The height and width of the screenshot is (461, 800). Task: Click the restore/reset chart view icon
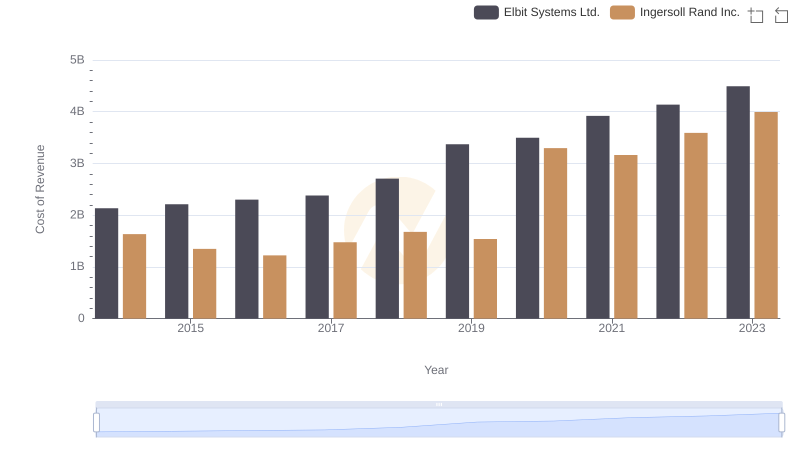[781, 15]
